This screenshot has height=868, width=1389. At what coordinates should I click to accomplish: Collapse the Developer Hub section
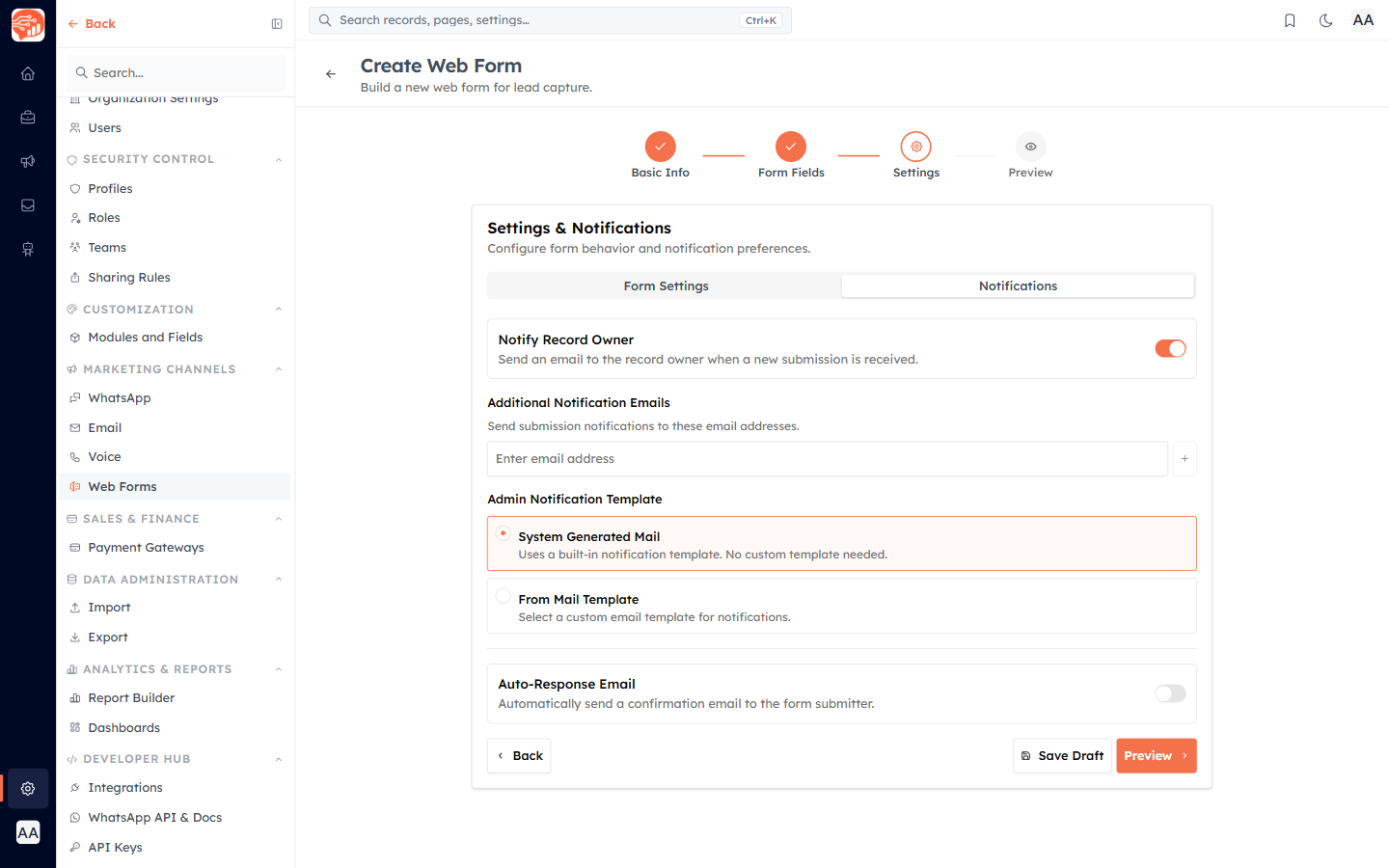tap(279, 759)
